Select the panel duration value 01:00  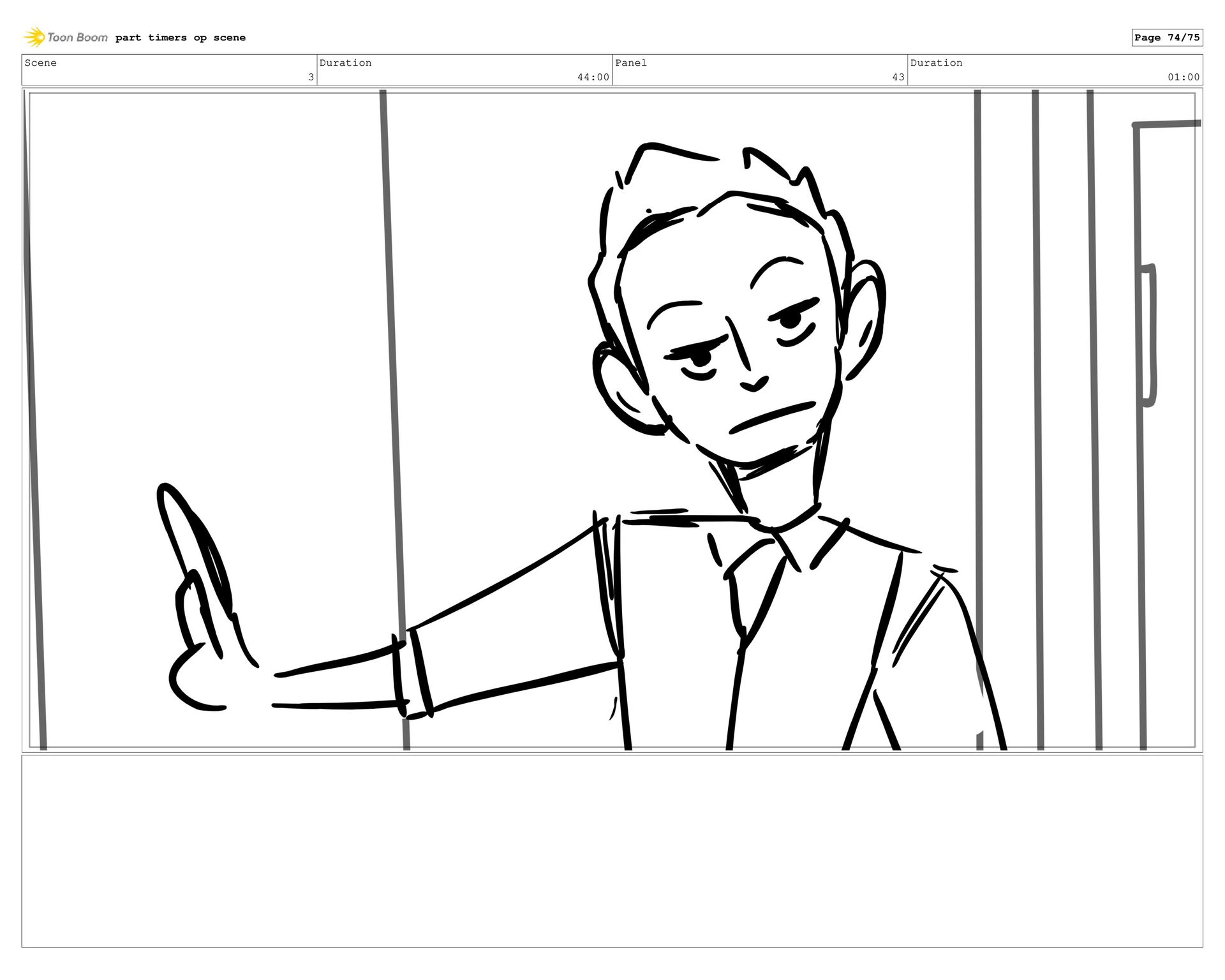[1184, 77]
